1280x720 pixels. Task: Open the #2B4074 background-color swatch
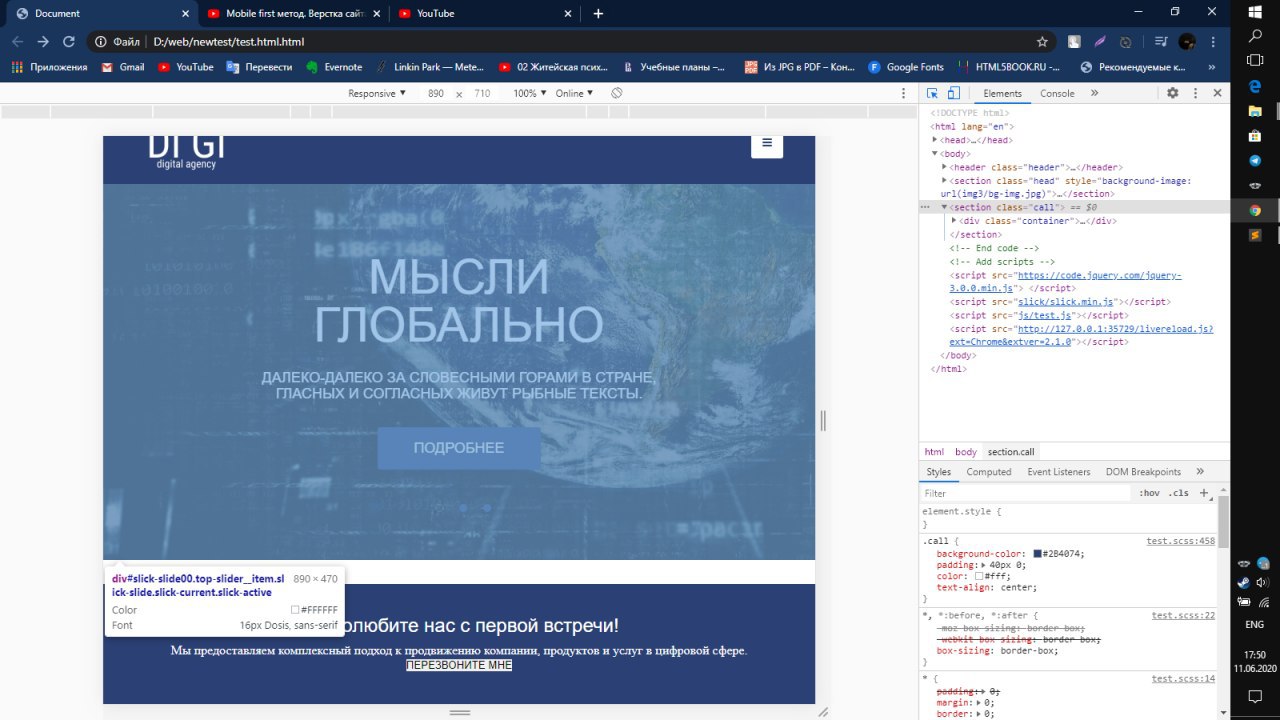point(1038,554)
